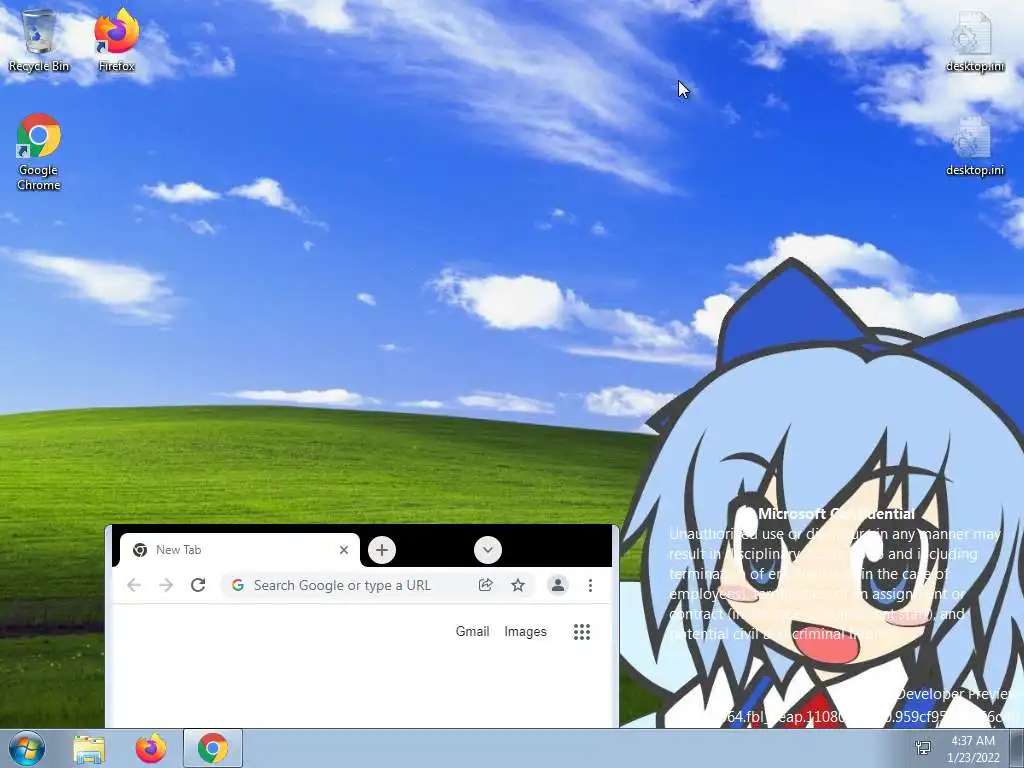
Task: Click the Chrome back arrow
Action: click(x=134, y=585)
